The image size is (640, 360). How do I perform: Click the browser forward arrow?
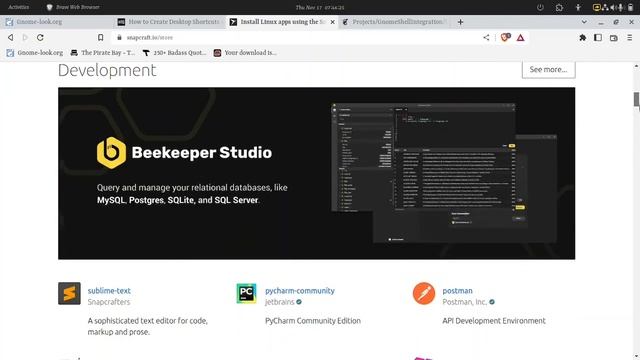(25, 38)
